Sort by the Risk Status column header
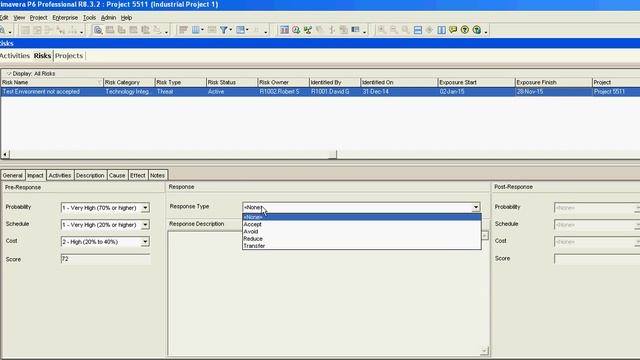The width and height of the screenshot is (640, 360). point(232,82)
